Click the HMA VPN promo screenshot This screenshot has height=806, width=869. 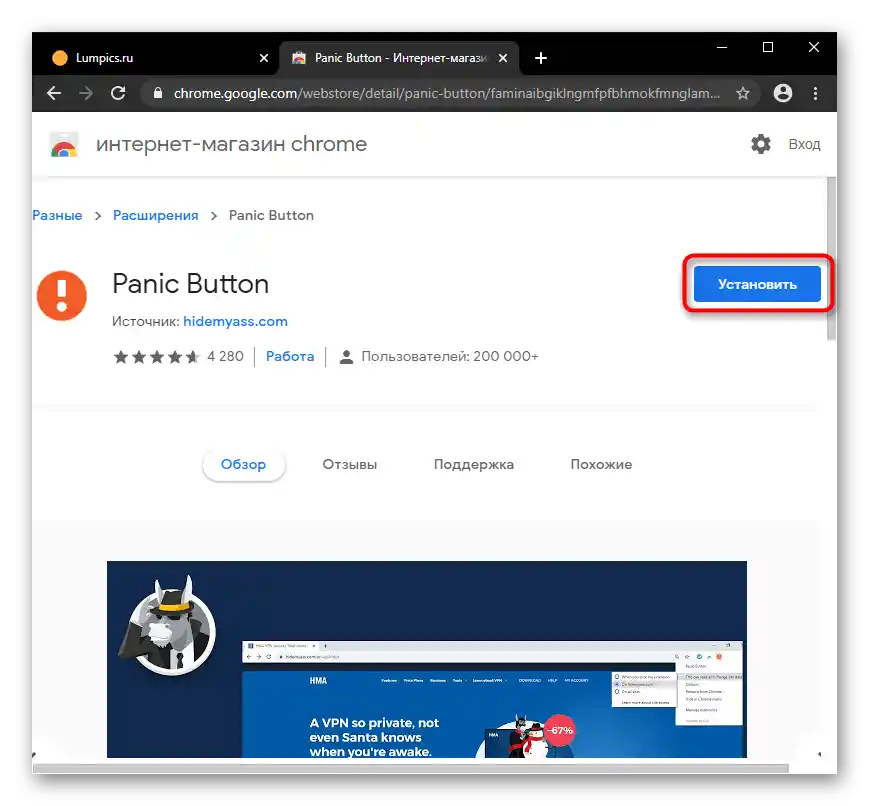click(x=427, y=659)
